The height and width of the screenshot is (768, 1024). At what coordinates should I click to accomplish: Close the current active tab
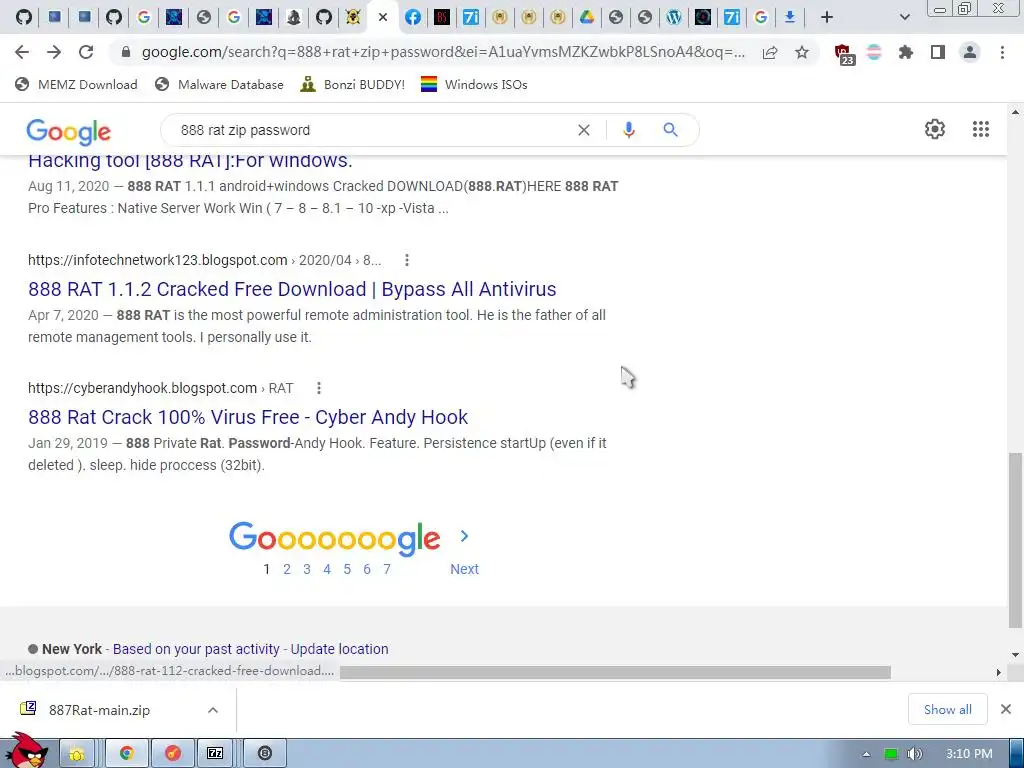pyautogui.click(x=383, y=17)
